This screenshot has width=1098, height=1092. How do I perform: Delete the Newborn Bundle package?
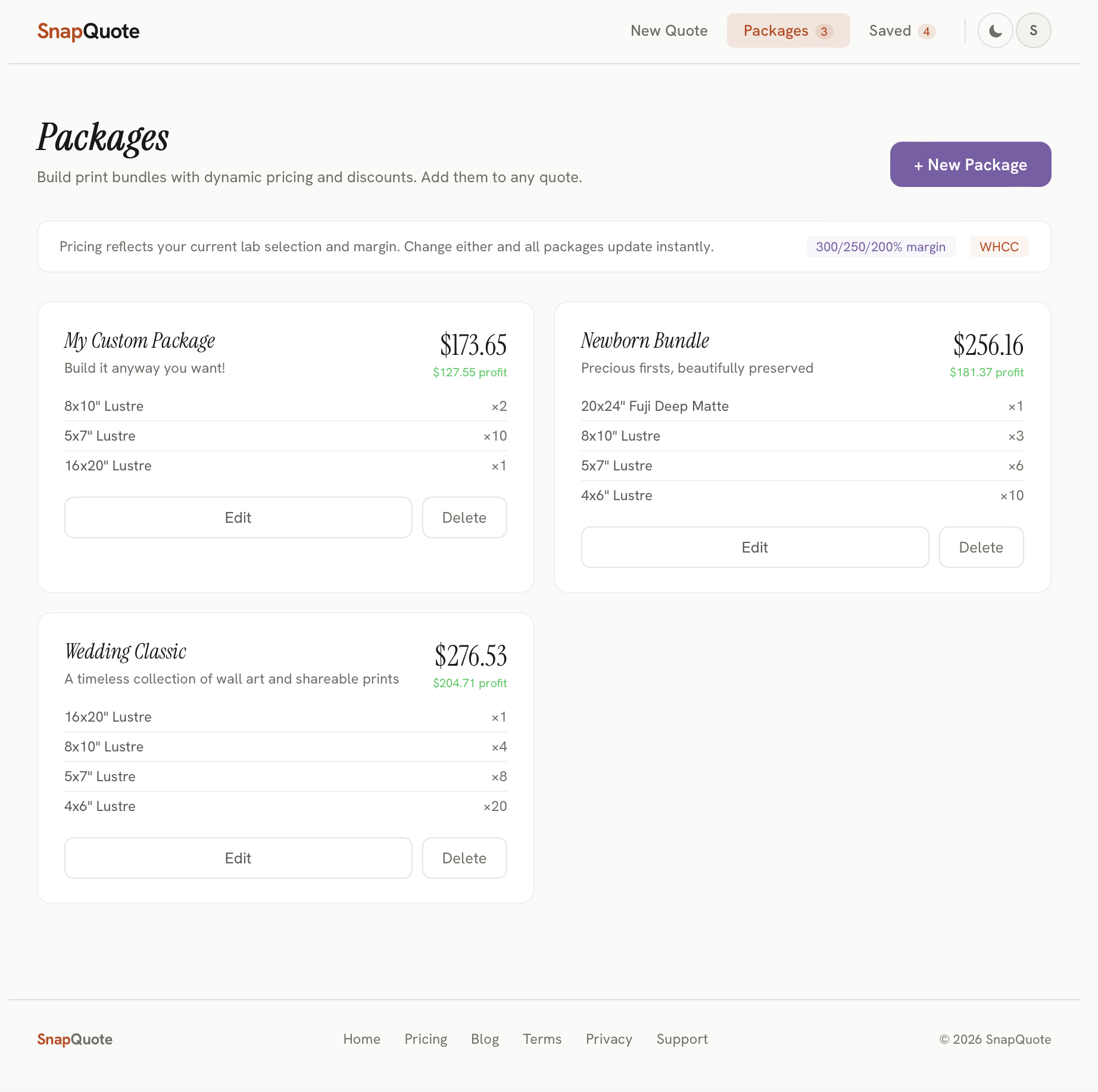981,547
